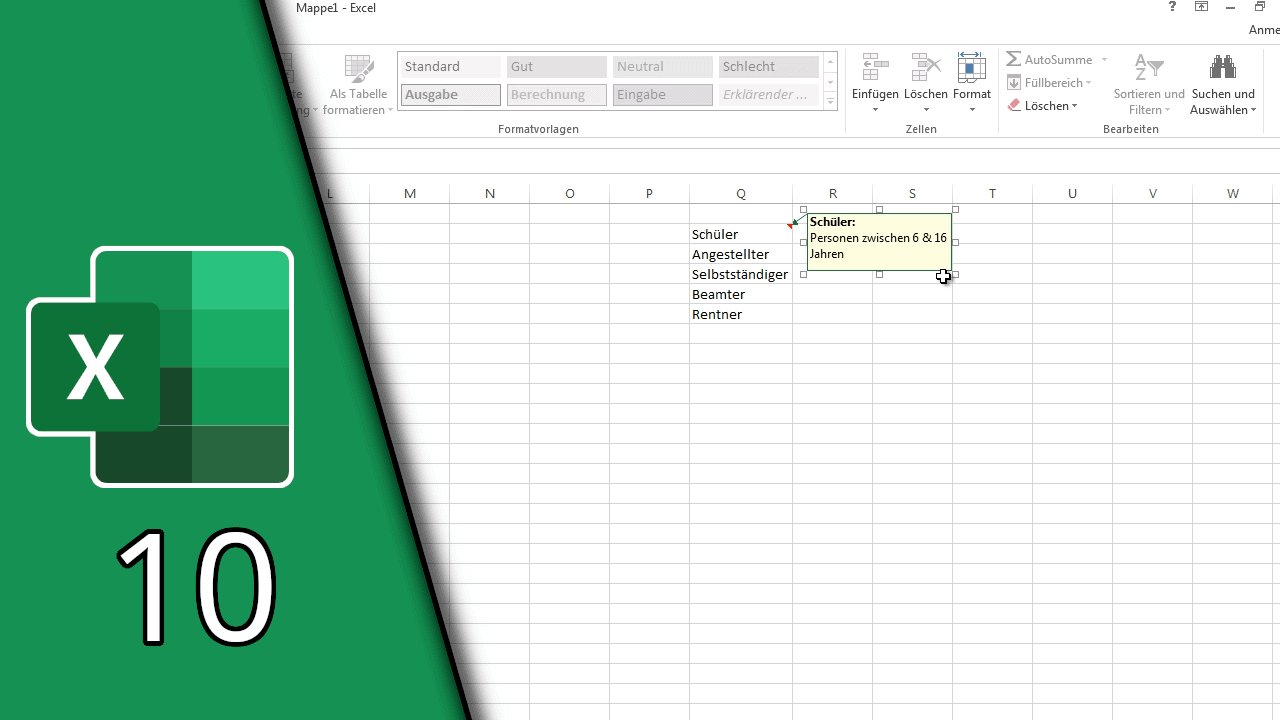Expand the Formatvorlagen gallery more arrow
This screenshot has height=720, width=1280.
(830, 100)
